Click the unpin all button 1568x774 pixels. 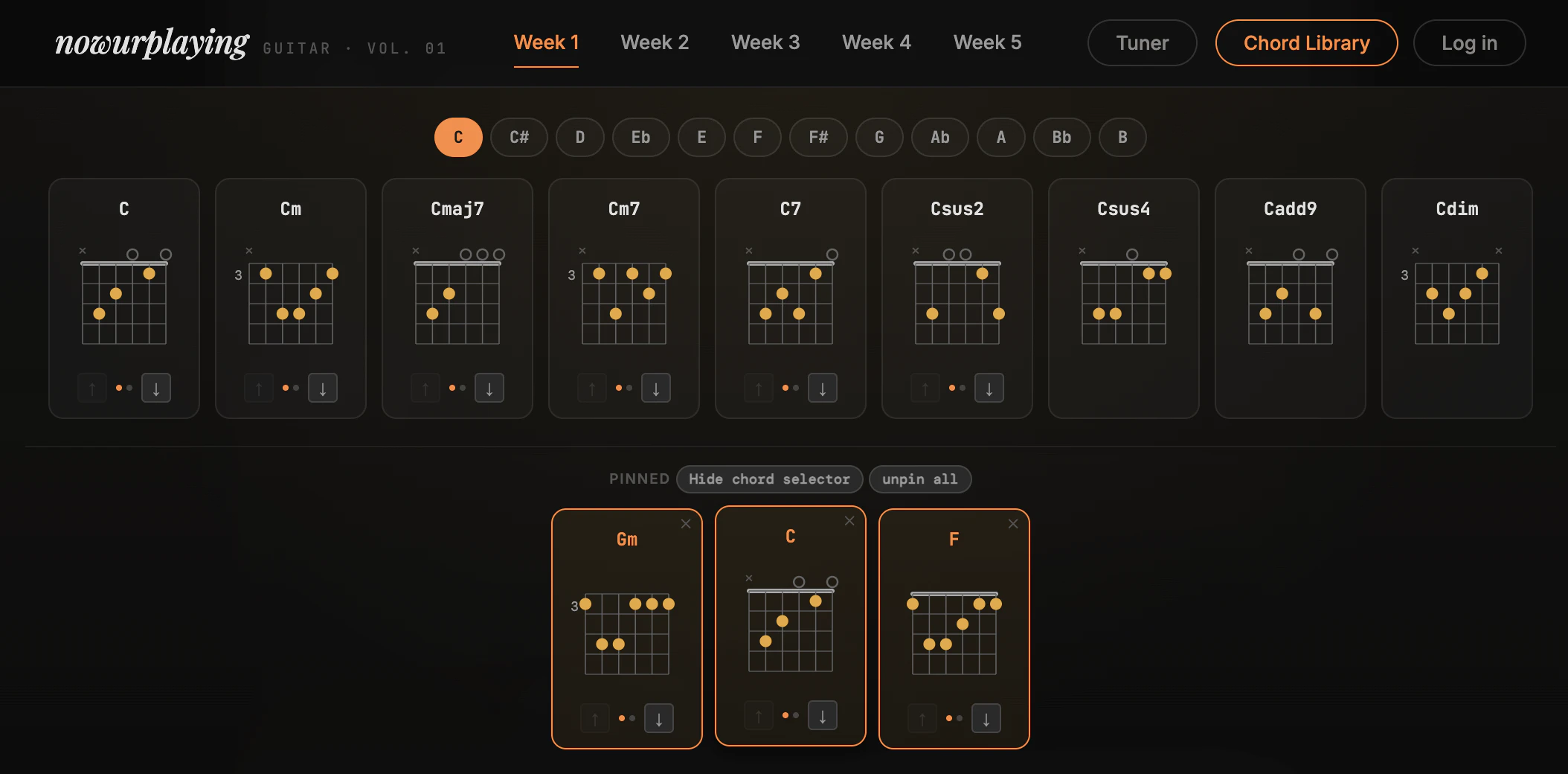coord(920,479)
